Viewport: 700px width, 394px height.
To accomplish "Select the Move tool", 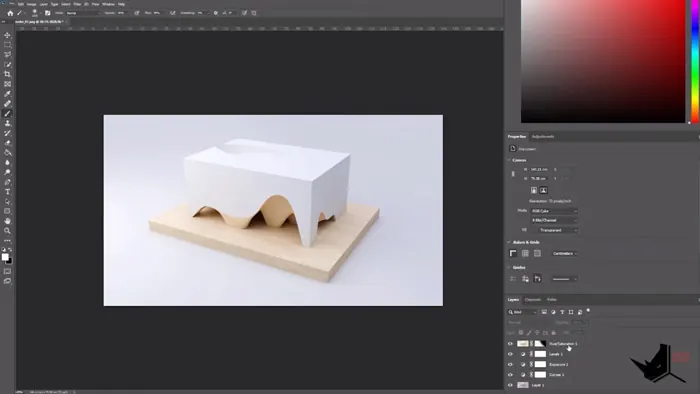I will [7, 35].
